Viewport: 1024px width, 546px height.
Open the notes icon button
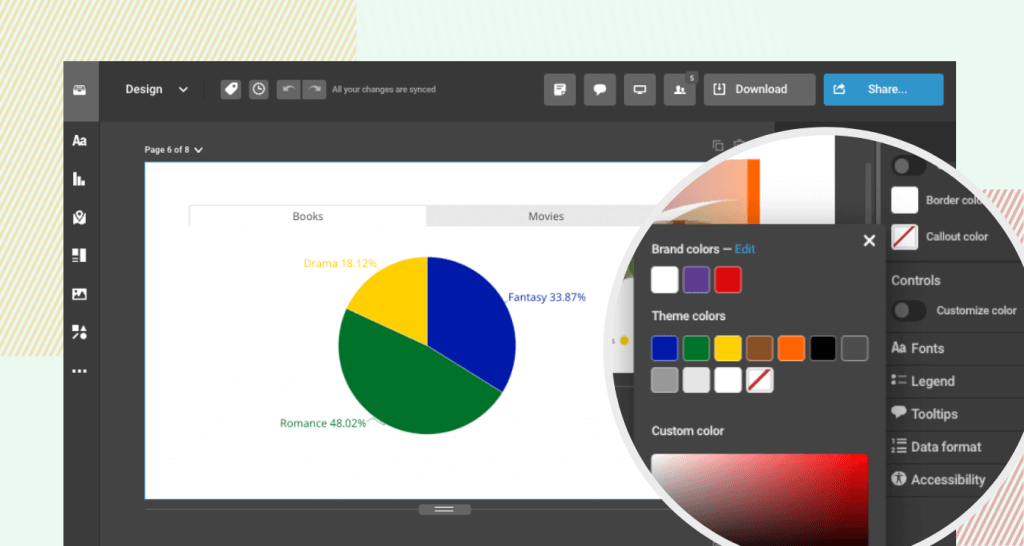(x=560, y=89)
